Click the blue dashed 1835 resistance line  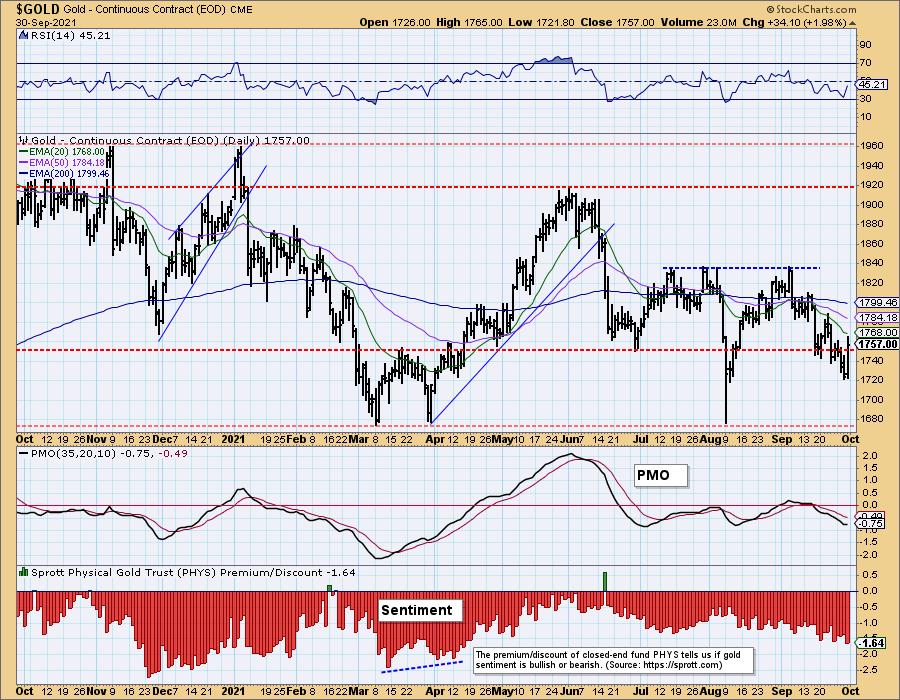(x=742, y=268)
